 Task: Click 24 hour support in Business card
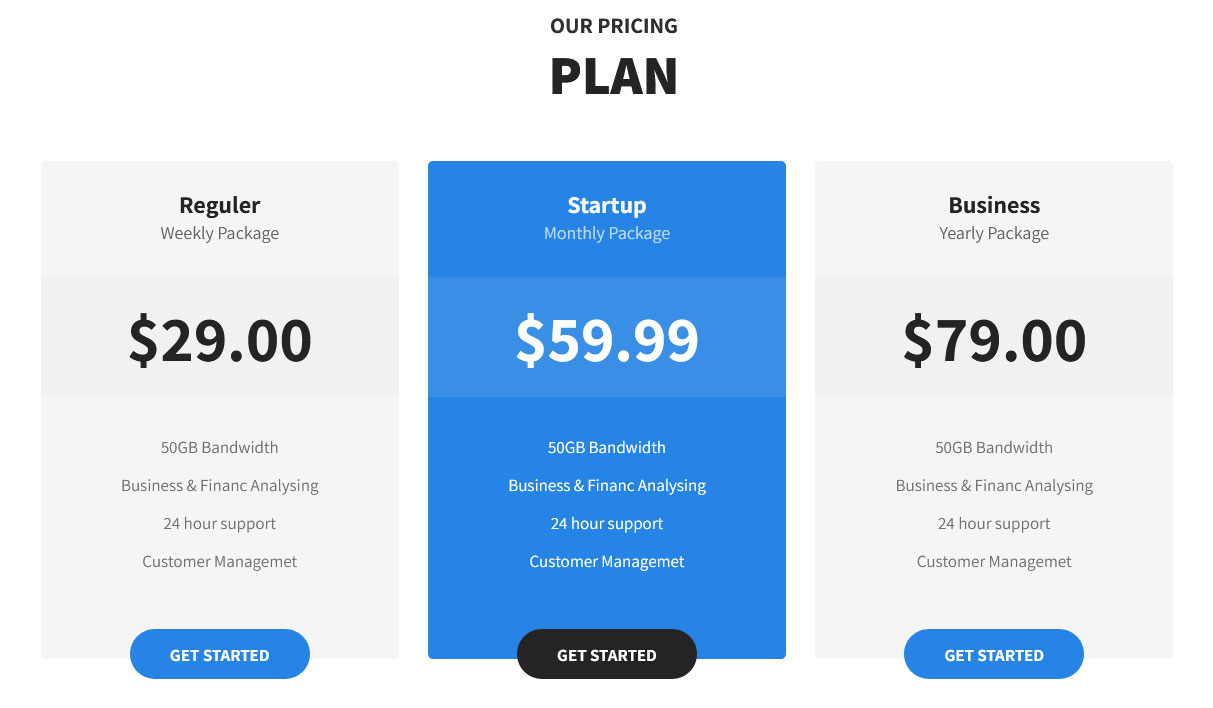(x=994, y=523)
